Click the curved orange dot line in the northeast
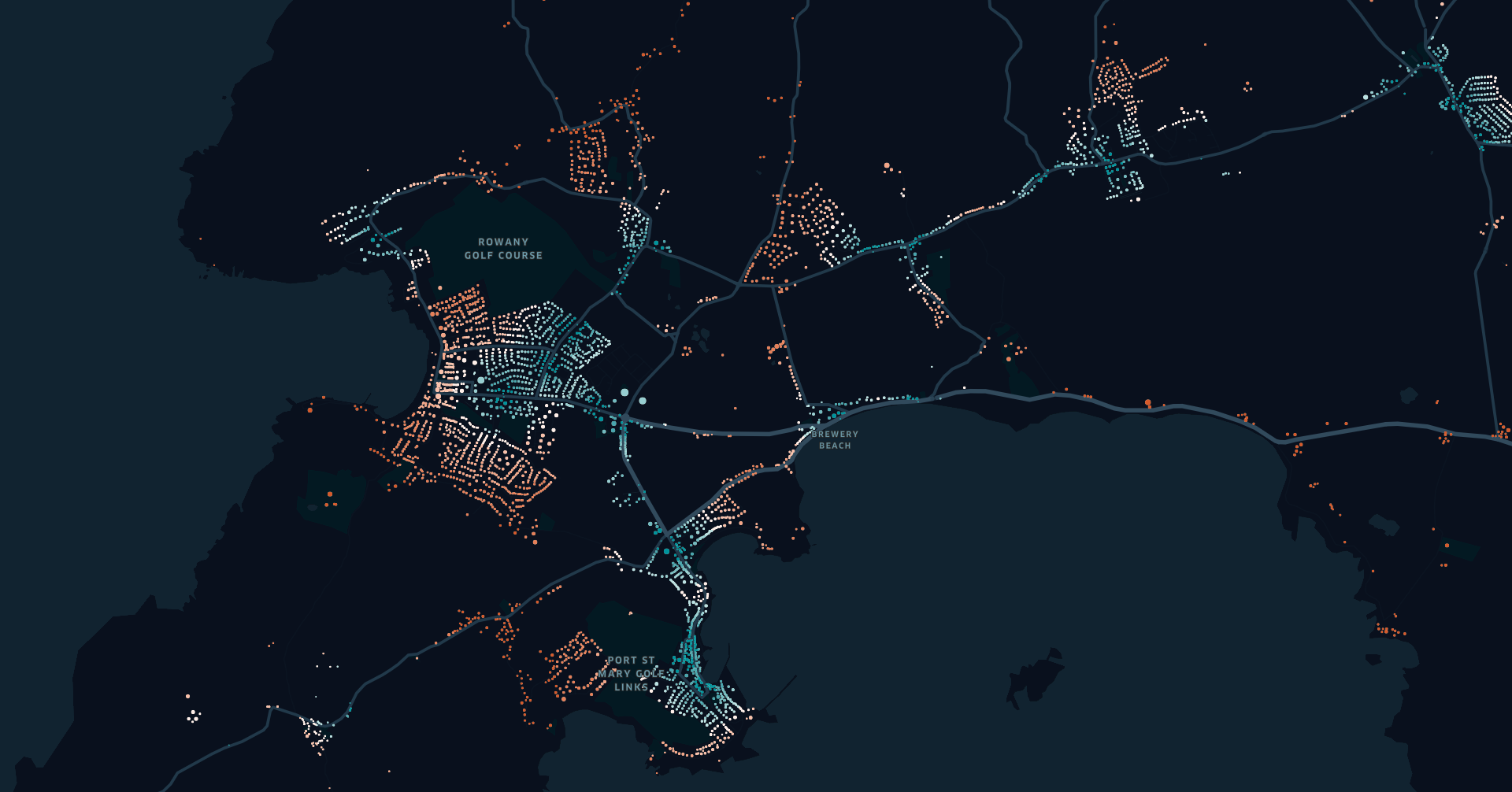 point(1151,68)
